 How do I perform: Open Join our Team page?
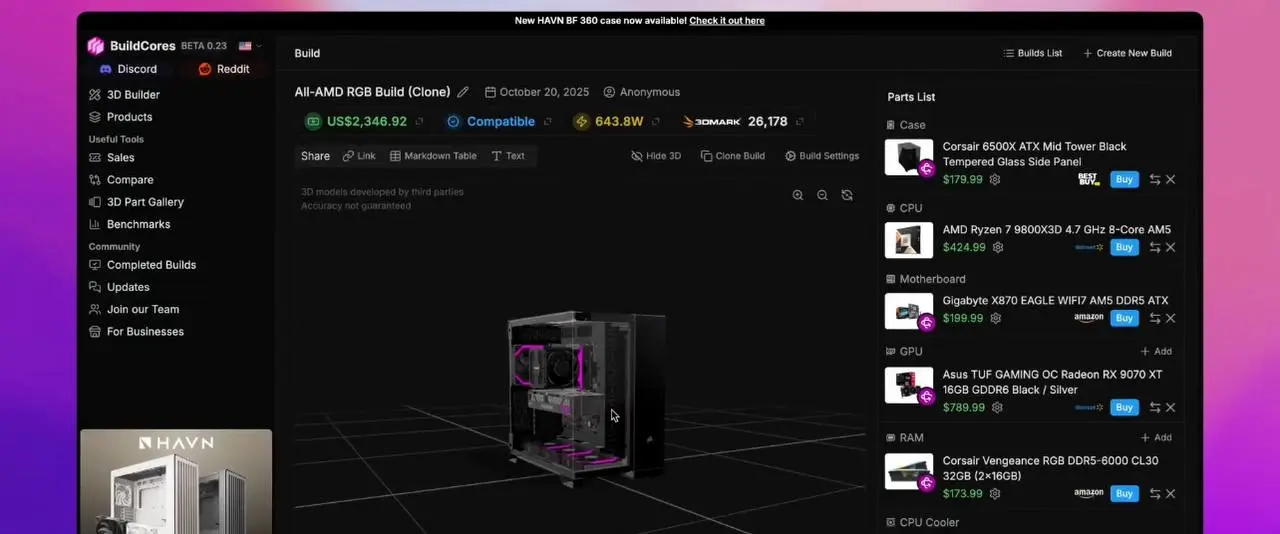coord(134,309)
